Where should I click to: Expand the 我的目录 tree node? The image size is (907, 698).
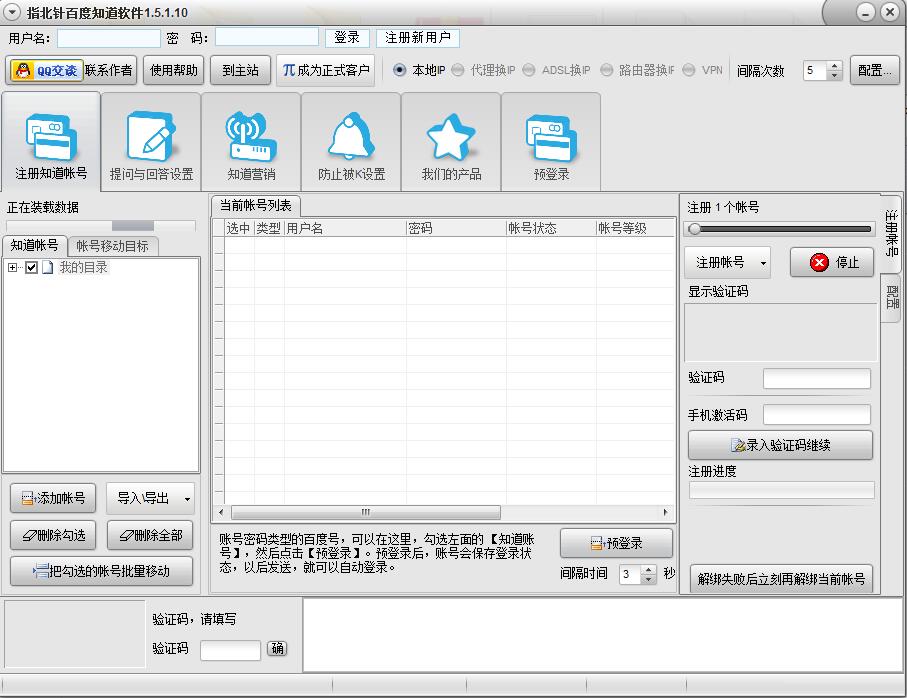[x=12, y=267]
